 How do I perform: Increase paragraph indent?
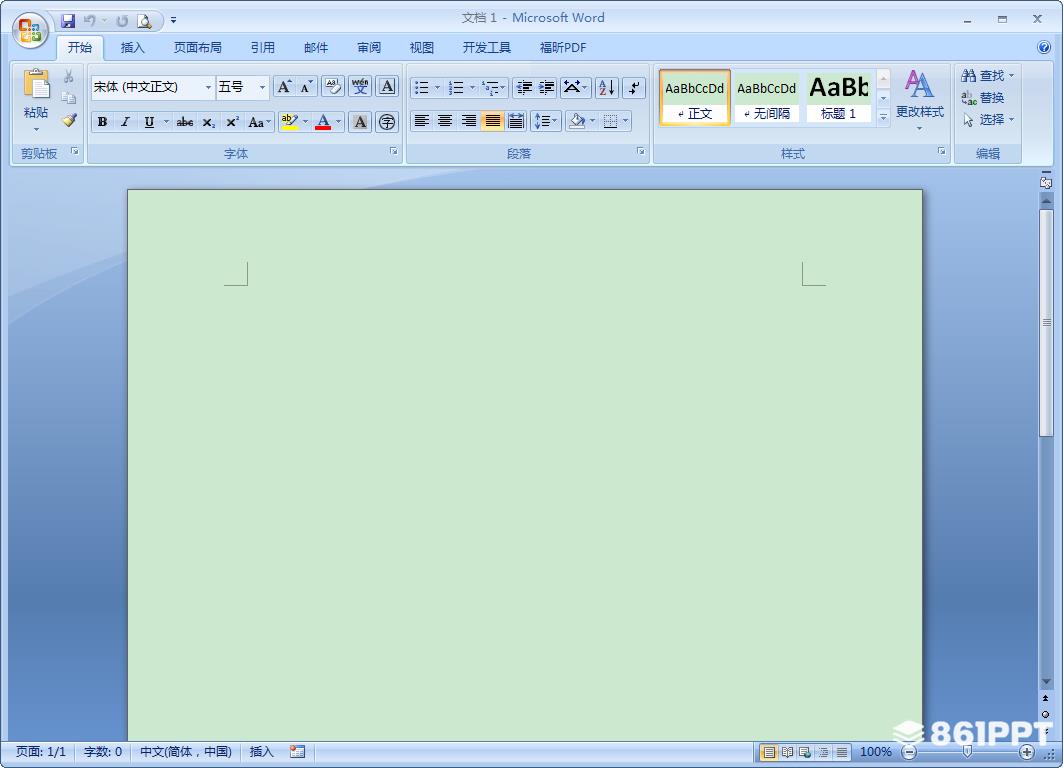pos(546,87)
